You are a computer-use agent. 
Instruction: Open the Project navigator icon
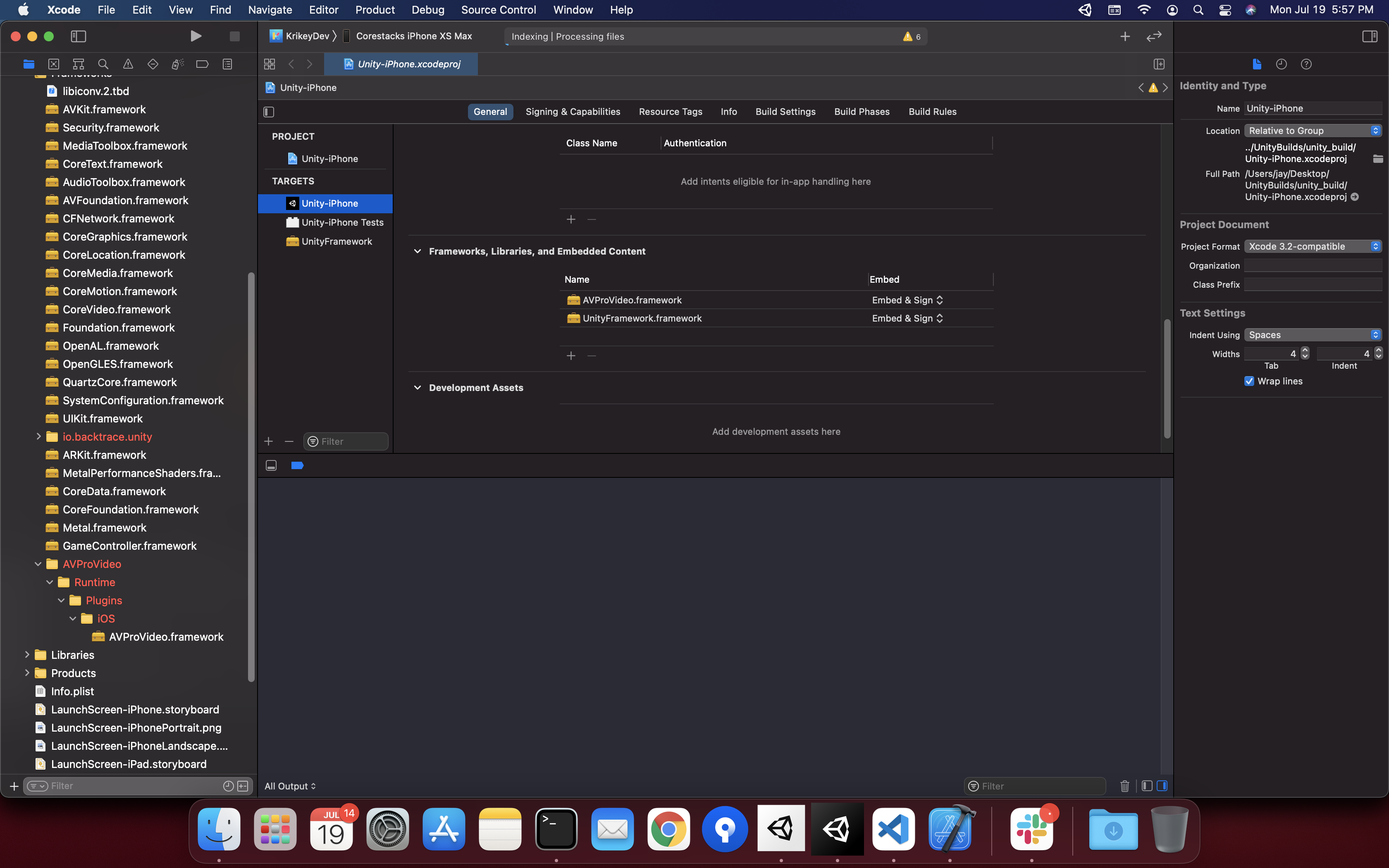(x=29, y=64)
